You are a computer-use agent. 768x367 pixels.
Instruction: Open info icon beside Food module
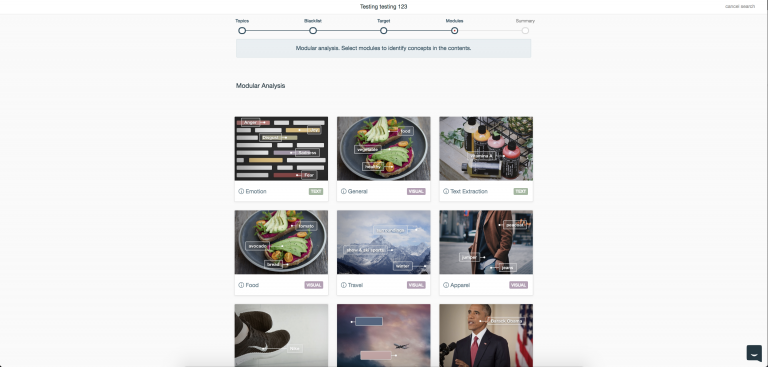(241, 285)
